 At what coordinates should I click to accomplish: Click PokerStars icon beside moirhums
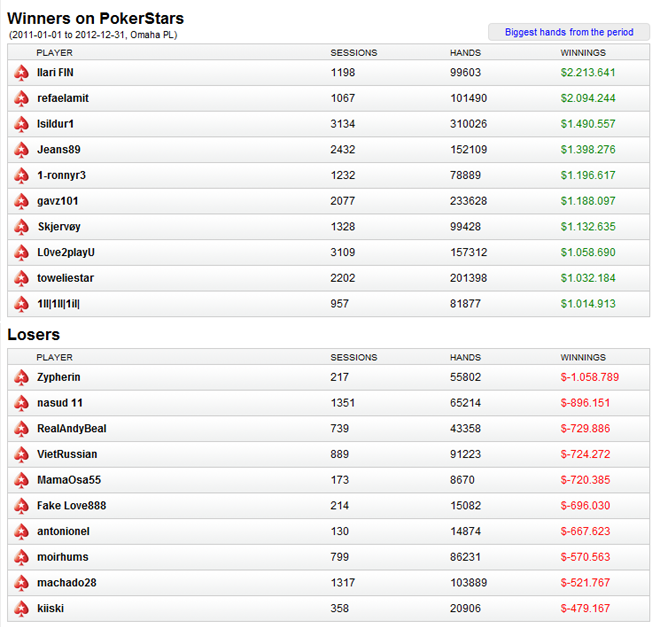click(21, 557)
